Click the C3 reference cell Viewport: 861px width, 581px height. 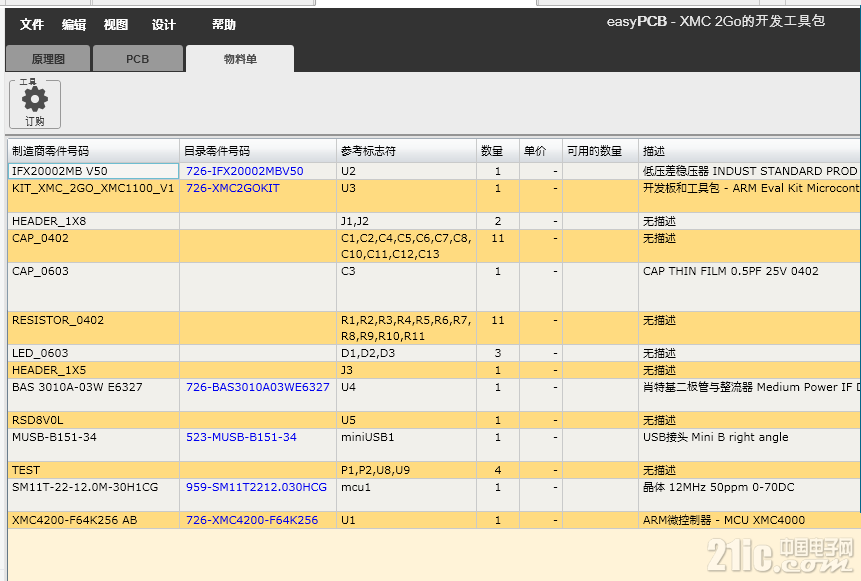[x=406, y=287]
